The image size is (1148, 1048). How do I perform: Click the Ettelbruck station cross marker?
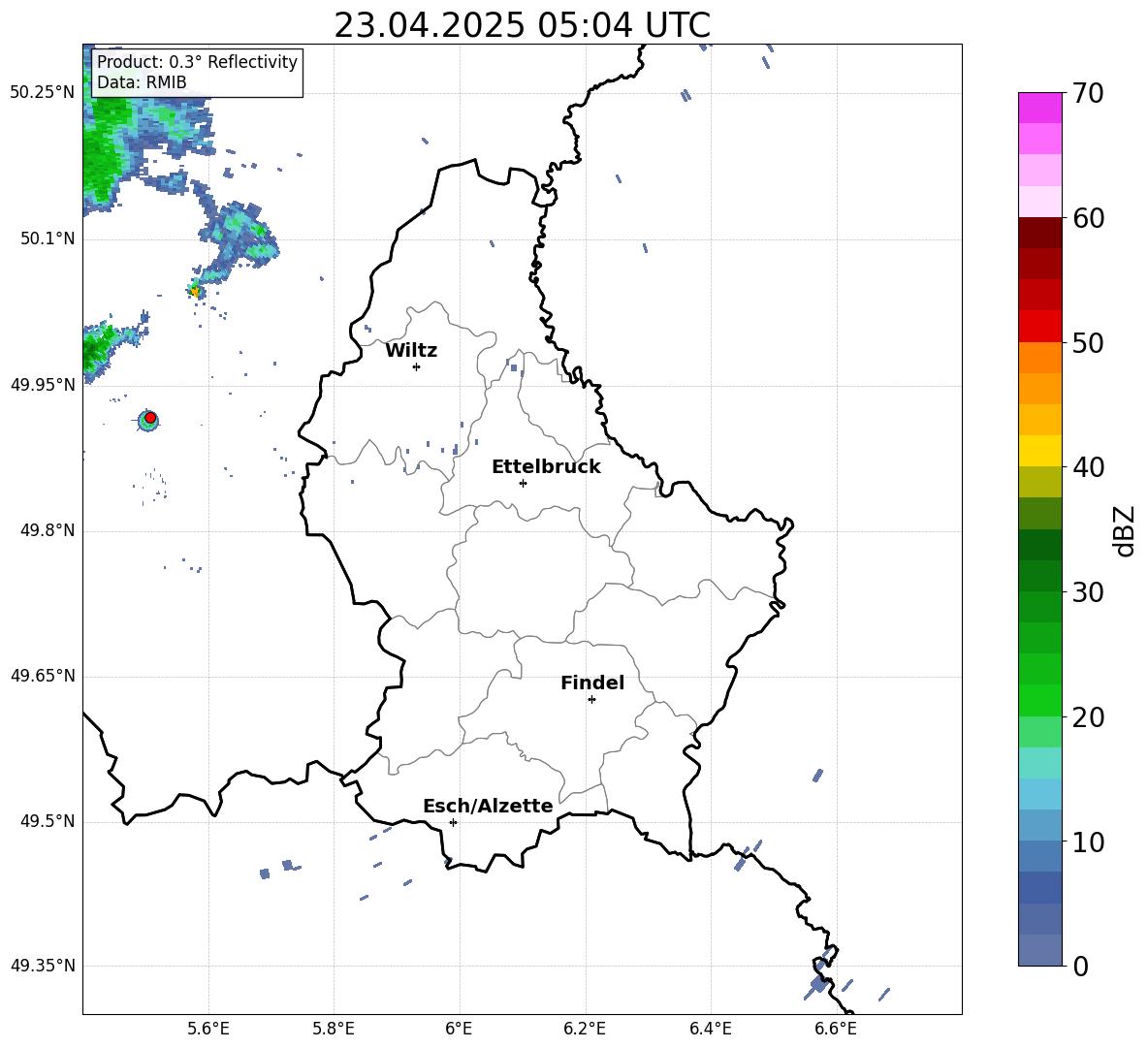coord(523,483)
